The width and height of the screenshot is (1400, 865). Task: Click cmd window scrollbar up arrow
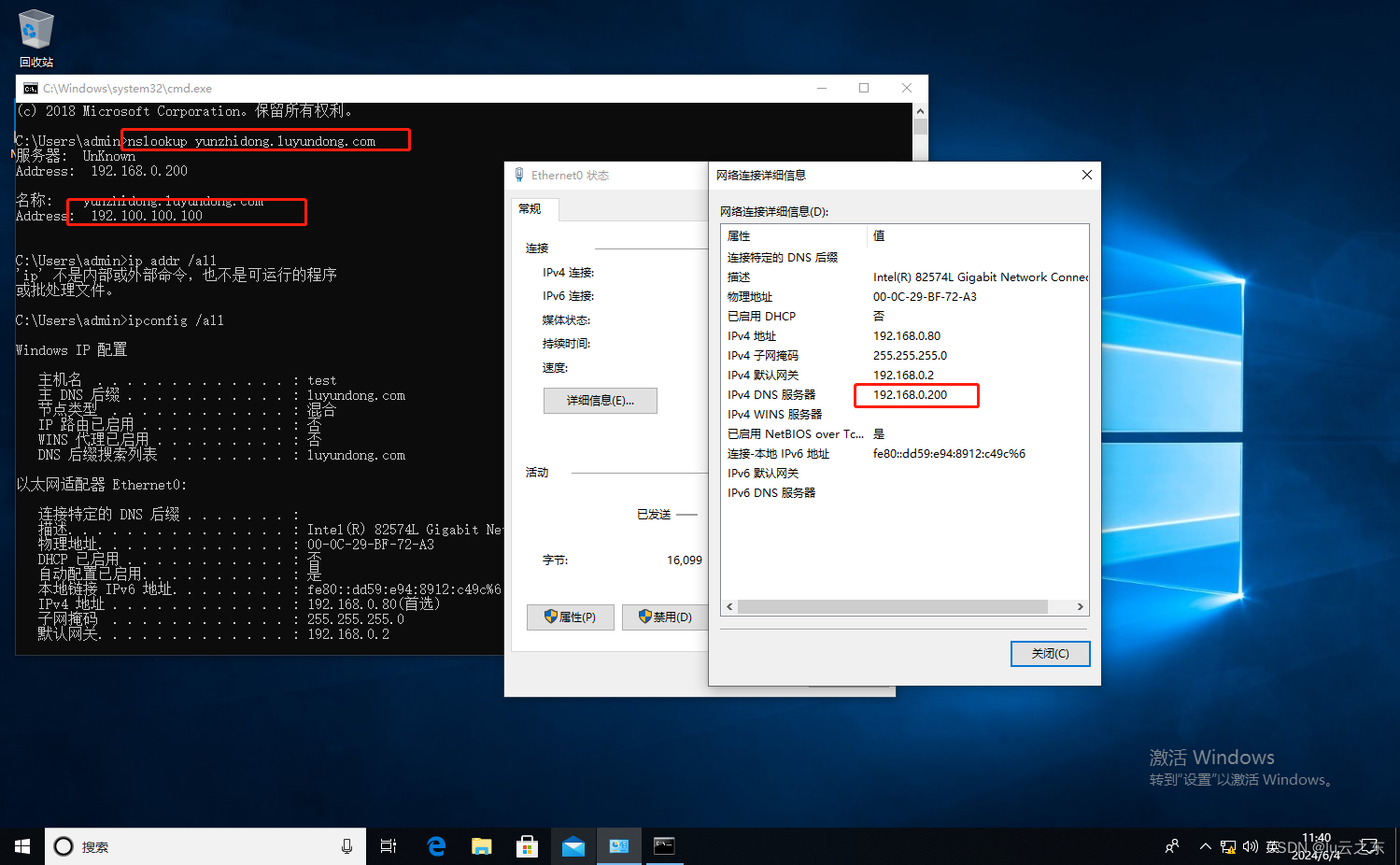(920, 110)
